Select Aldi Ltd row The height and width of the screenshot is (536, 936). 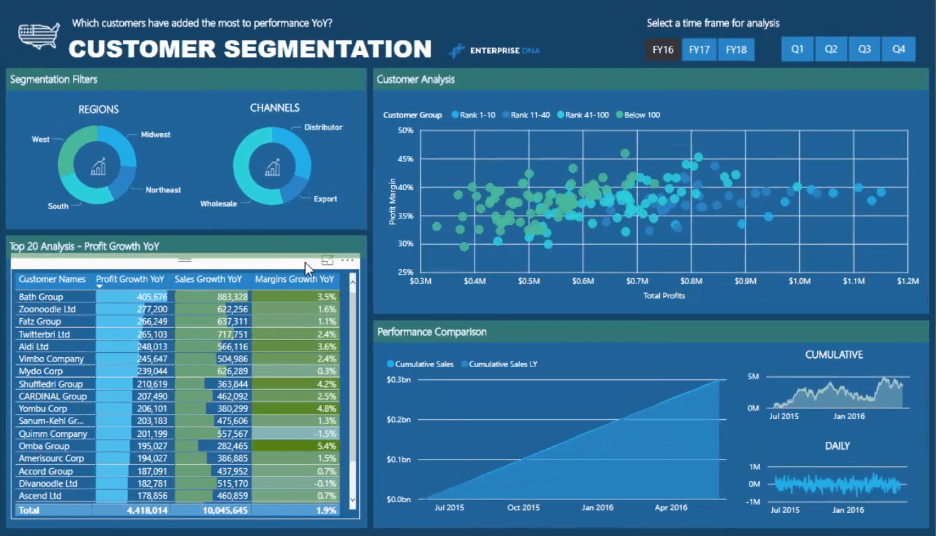pyautogui.click(x=177, y=347)
